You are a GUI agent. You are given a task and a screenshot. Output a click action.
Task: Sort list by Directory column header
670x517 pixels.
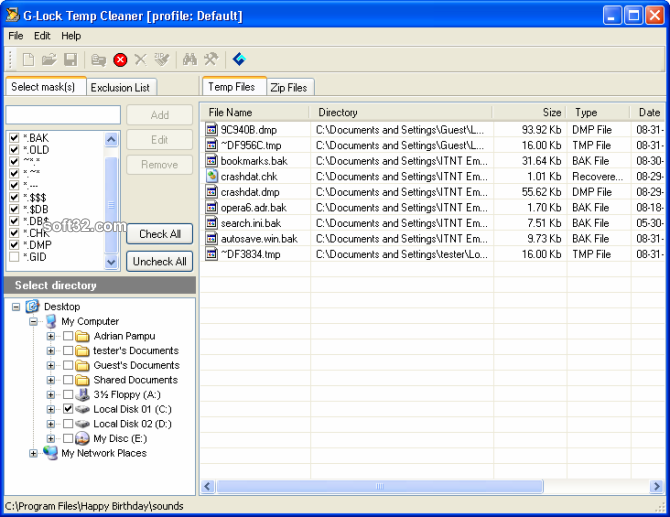(400, 113)
